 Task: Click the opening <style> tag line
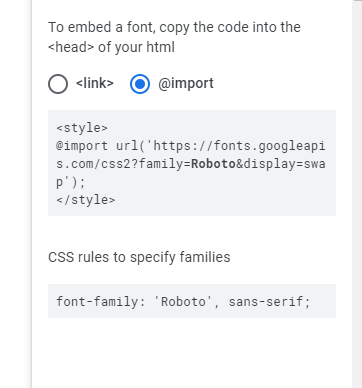pyautogui.click(x=82, y=128)
